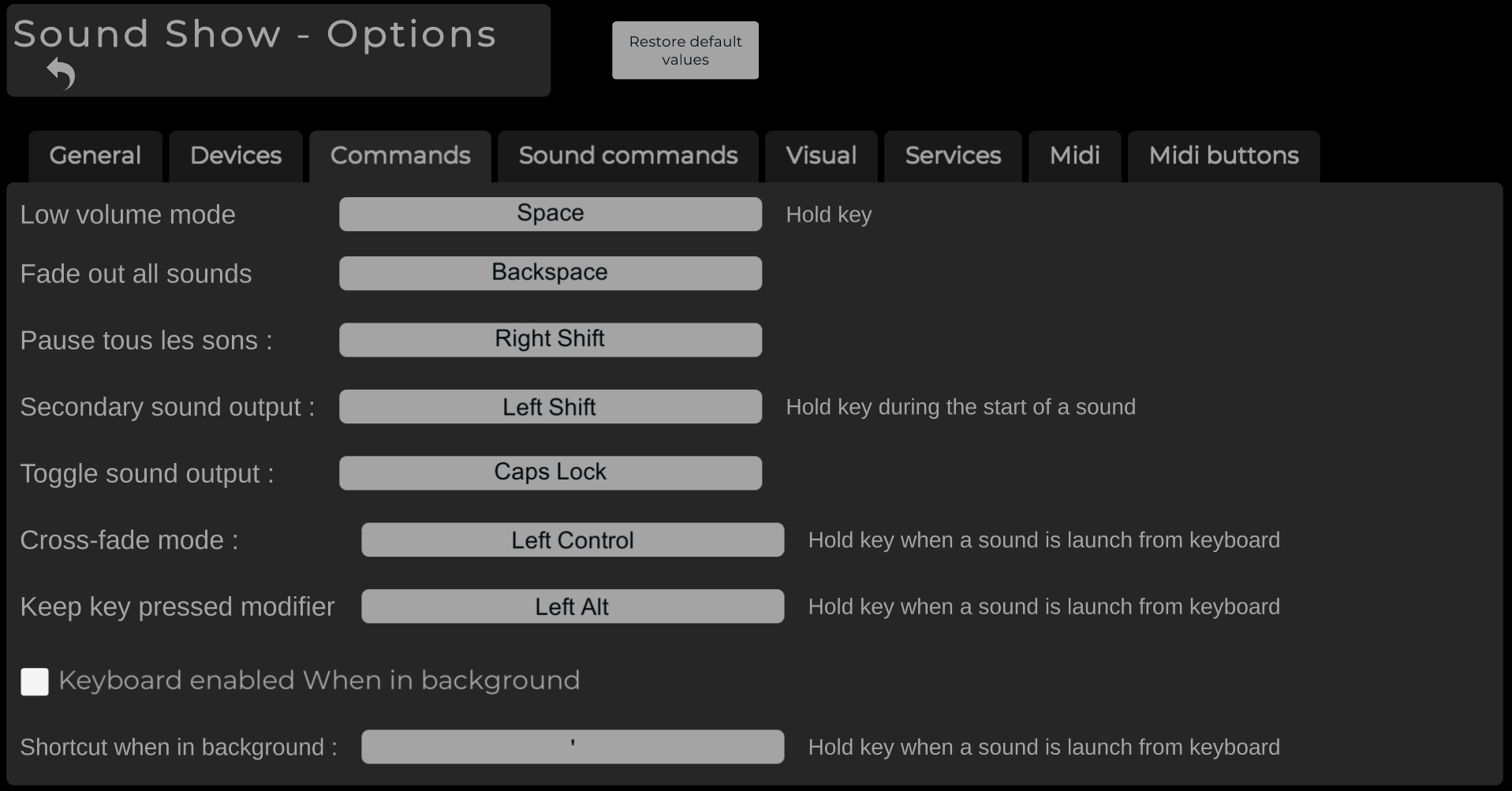
Task: Click Restore default values button
Action: click(x=685, y=50)
